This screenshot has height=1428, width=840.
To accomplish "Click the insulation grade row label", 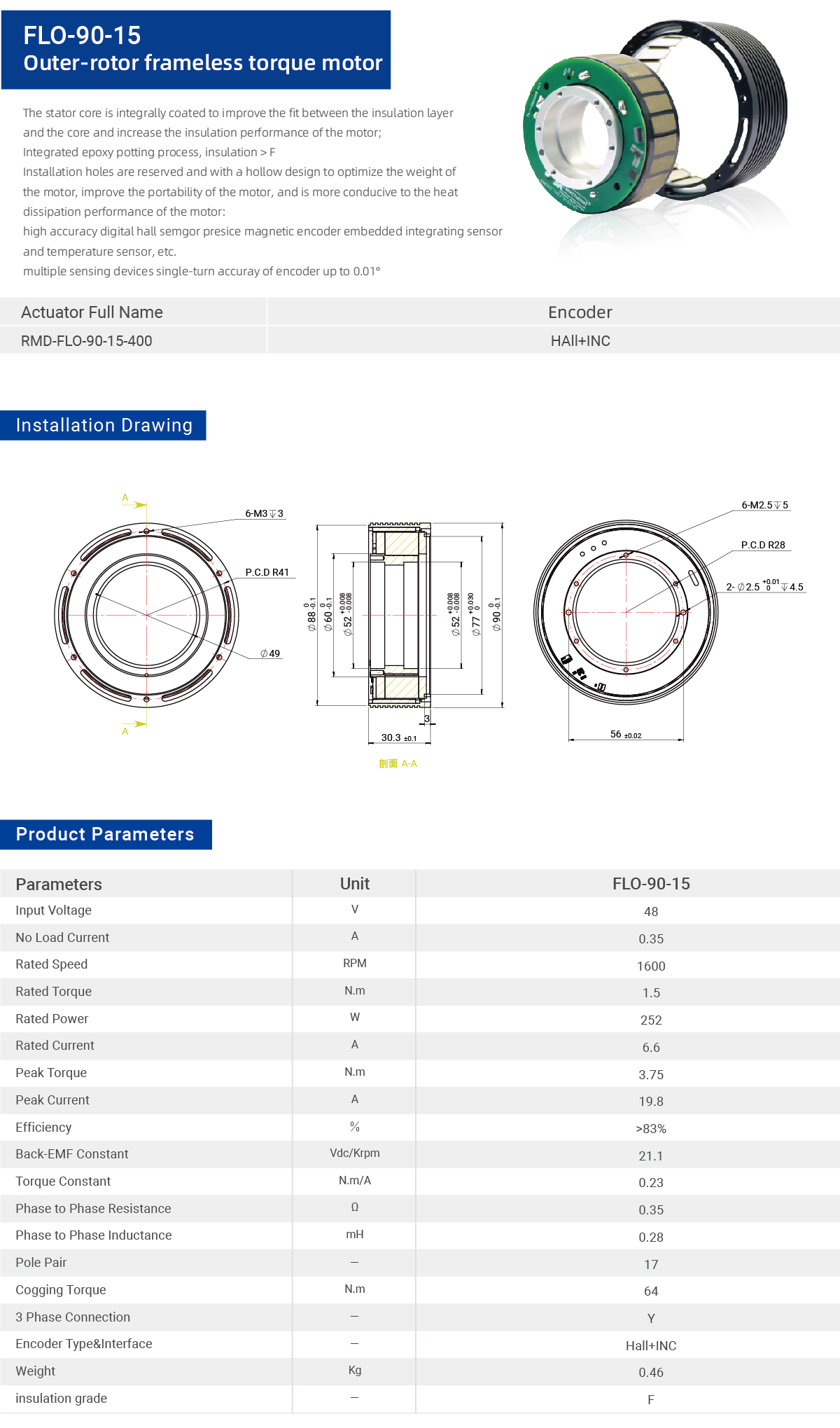I will 62,1399.
